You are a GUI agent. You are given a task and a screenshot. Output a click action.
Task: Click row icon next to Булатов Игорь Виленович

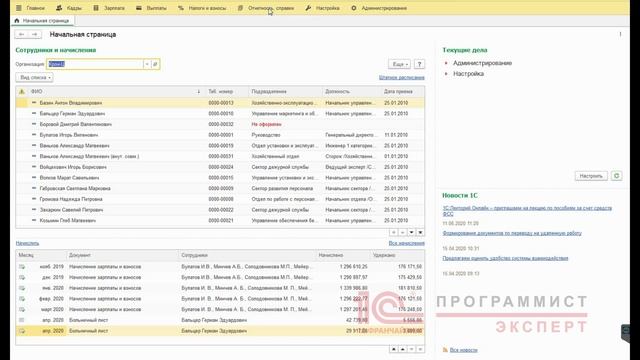pyautogui.click(x=34, y=135)
